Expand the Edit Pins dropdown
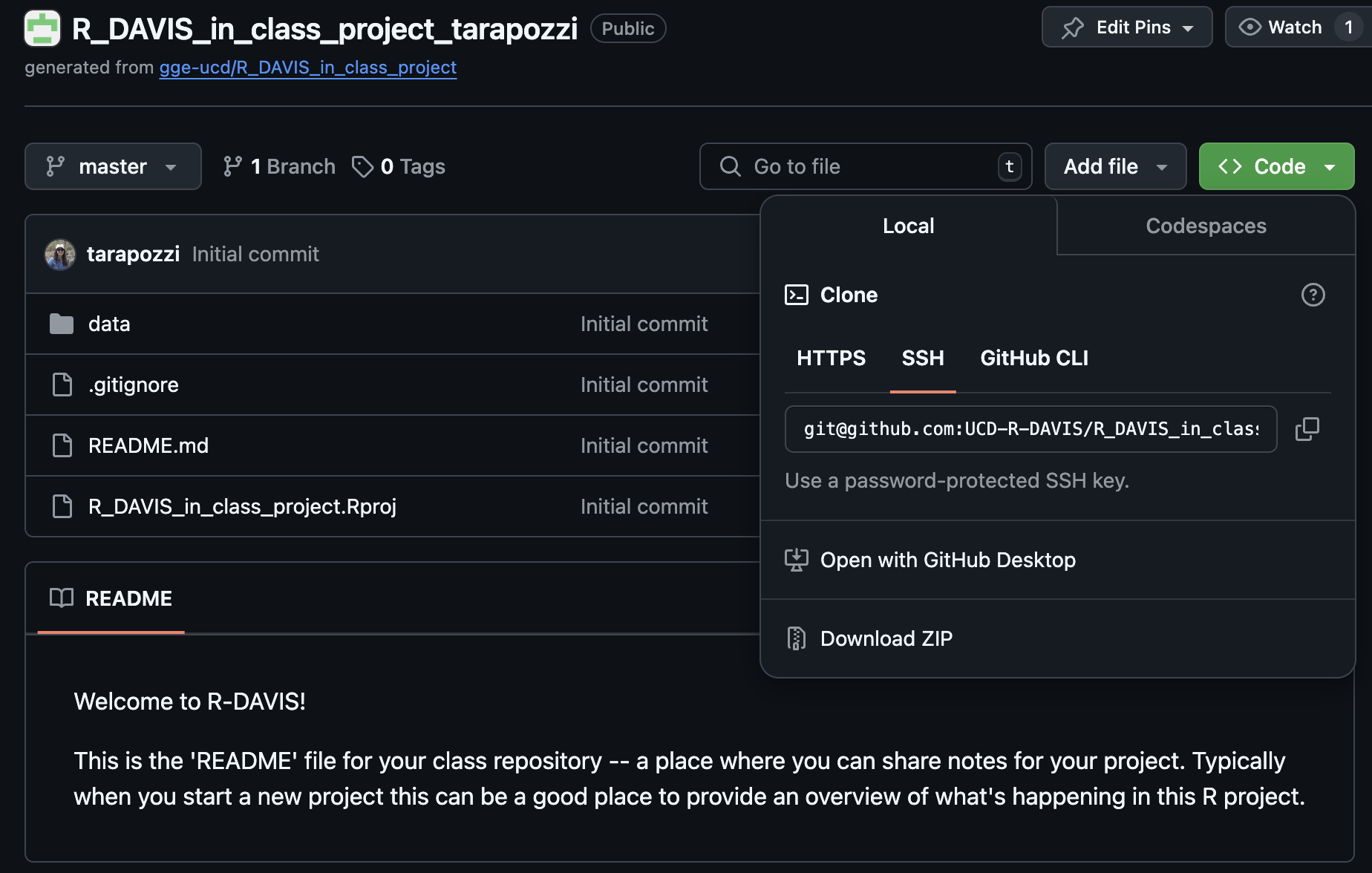This screenshot has height=873, width=1372. [1126, 27]
